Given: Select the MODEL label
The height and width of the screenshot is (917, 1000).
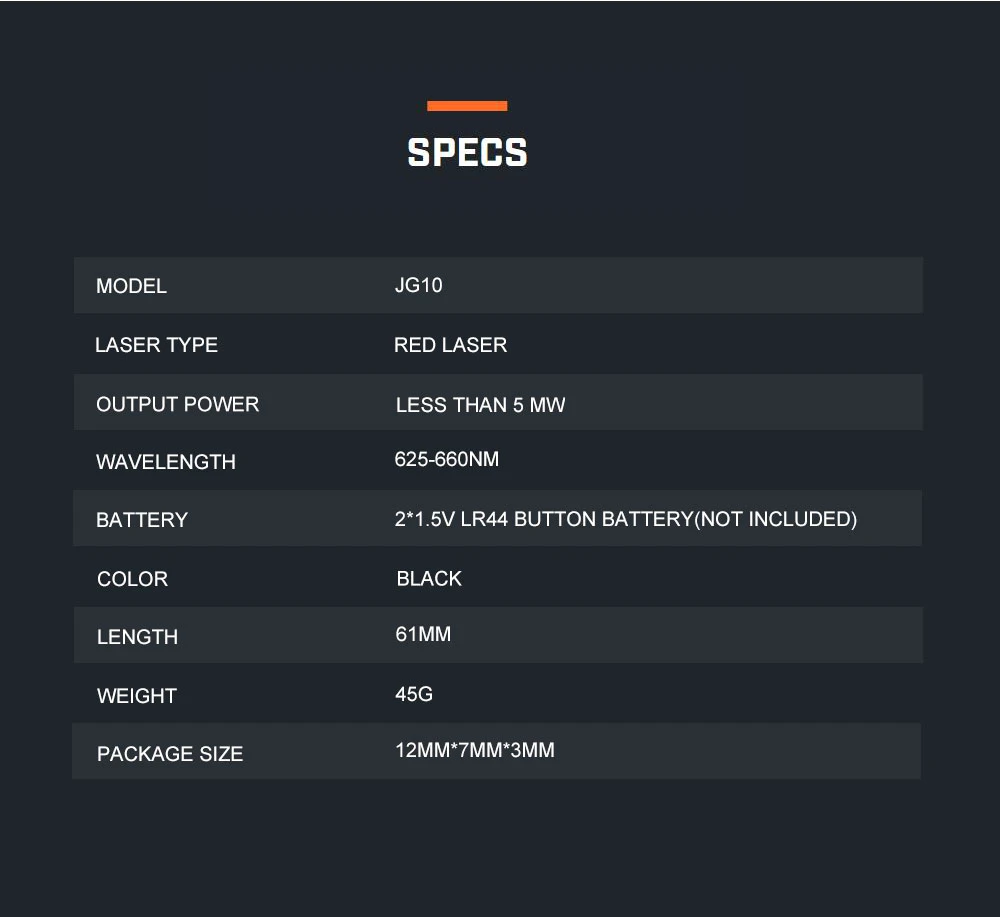Looking at the screenshot, I should coord(131,286).
